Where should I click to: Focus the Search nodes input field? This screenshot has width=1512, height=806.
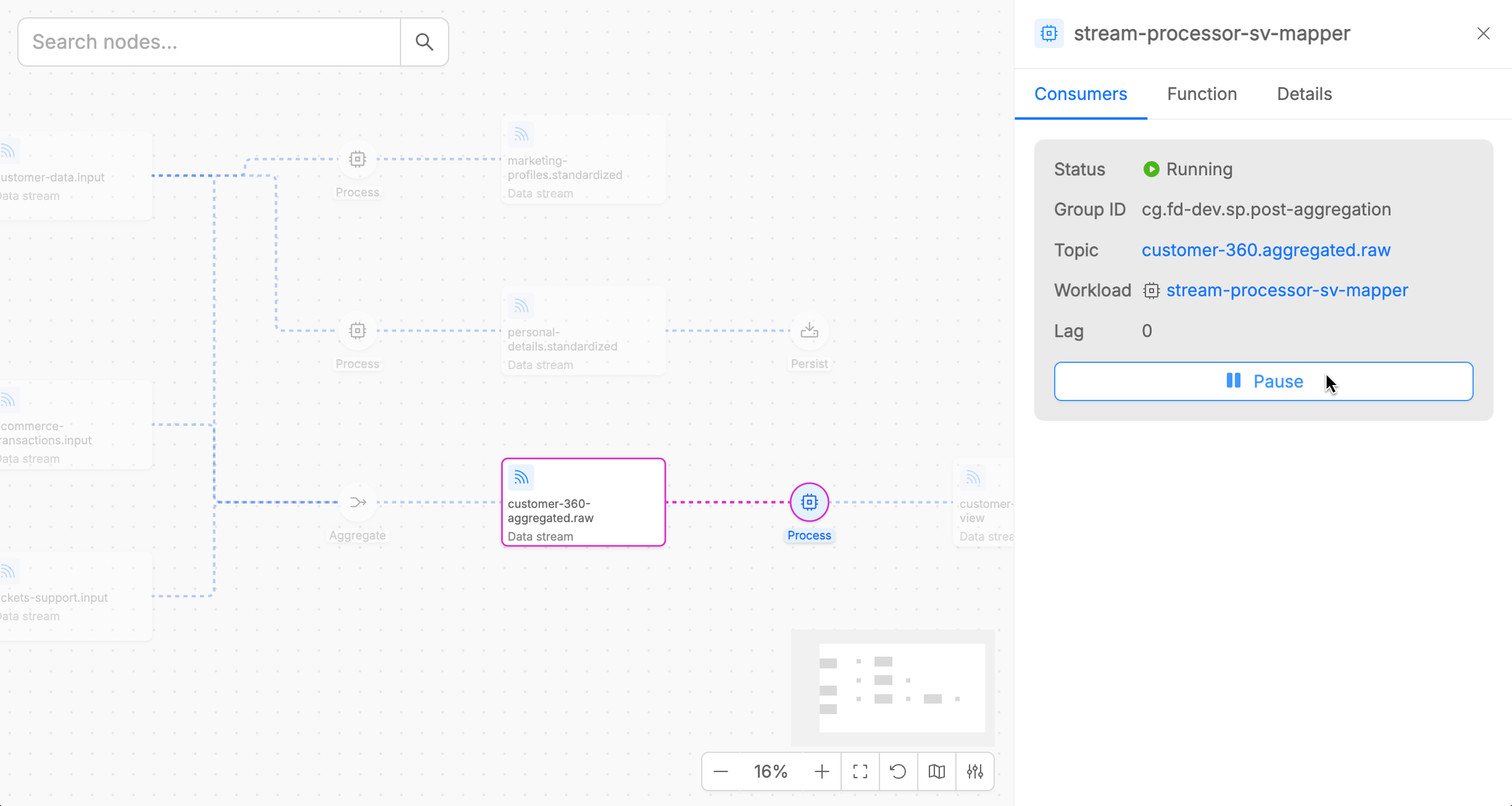(x=210, y=42)
